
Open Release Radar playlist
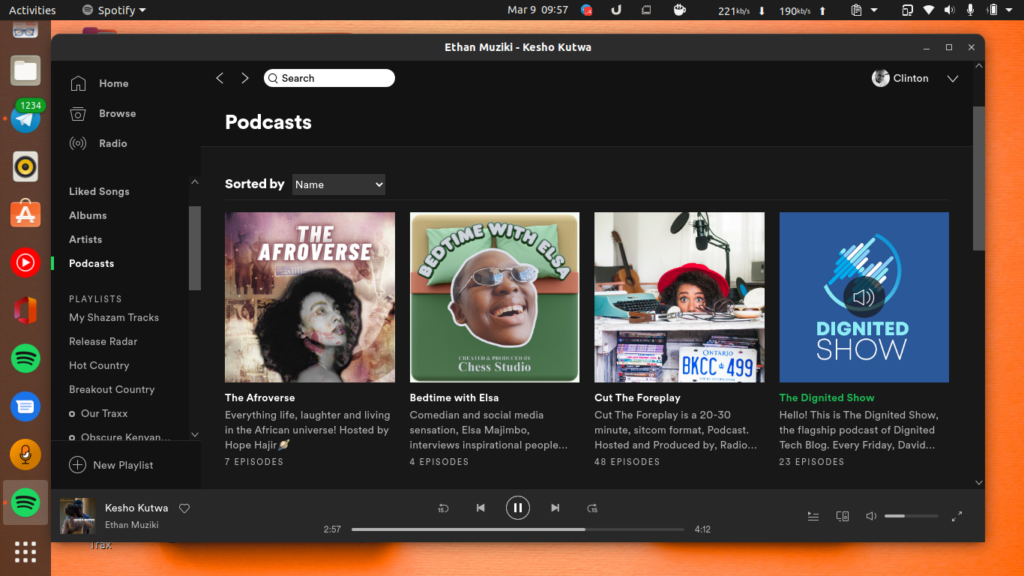pos(103,342)
